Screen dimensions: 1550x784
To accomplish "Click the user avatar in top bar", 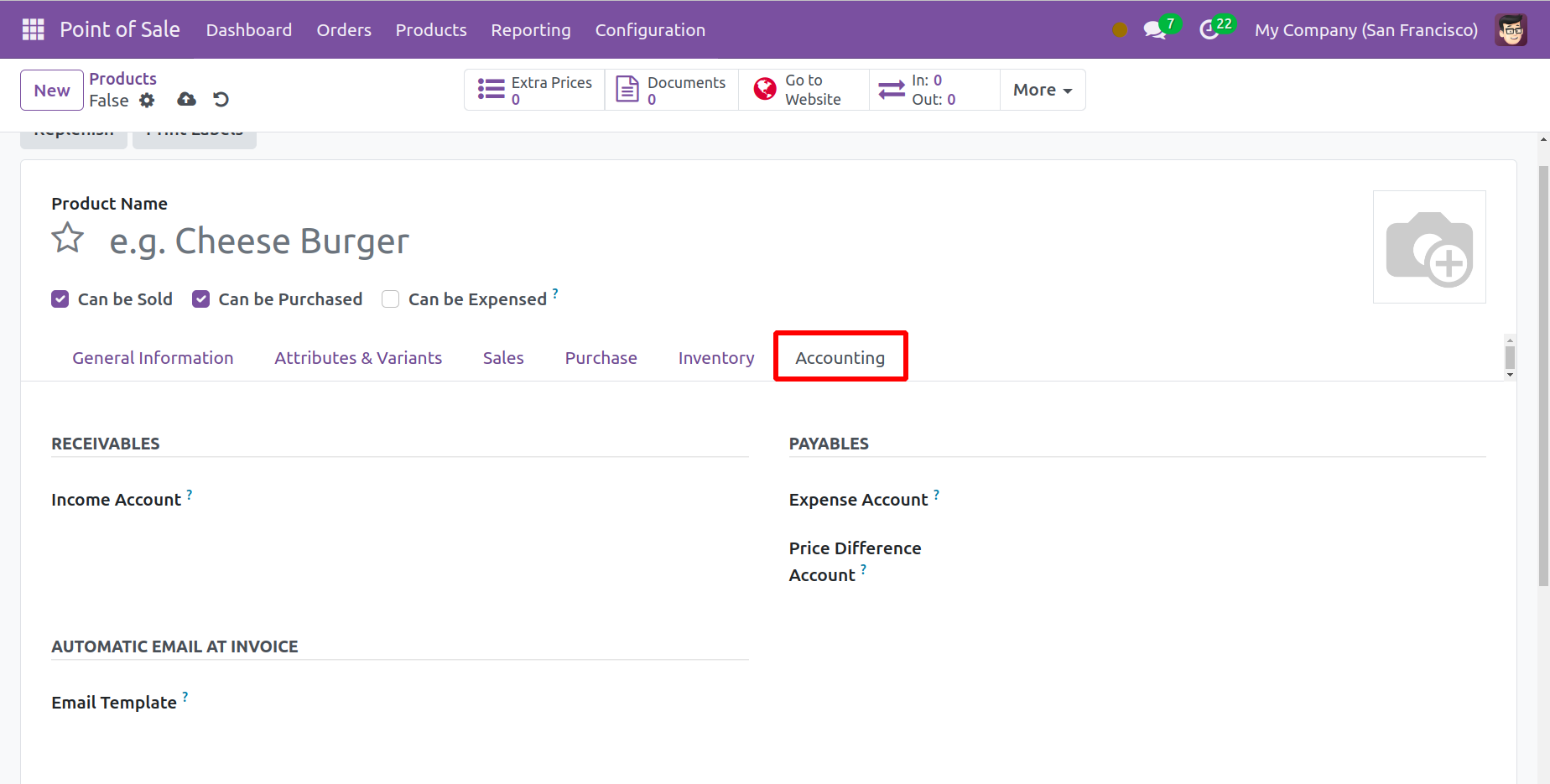I will coord(1511,30).
